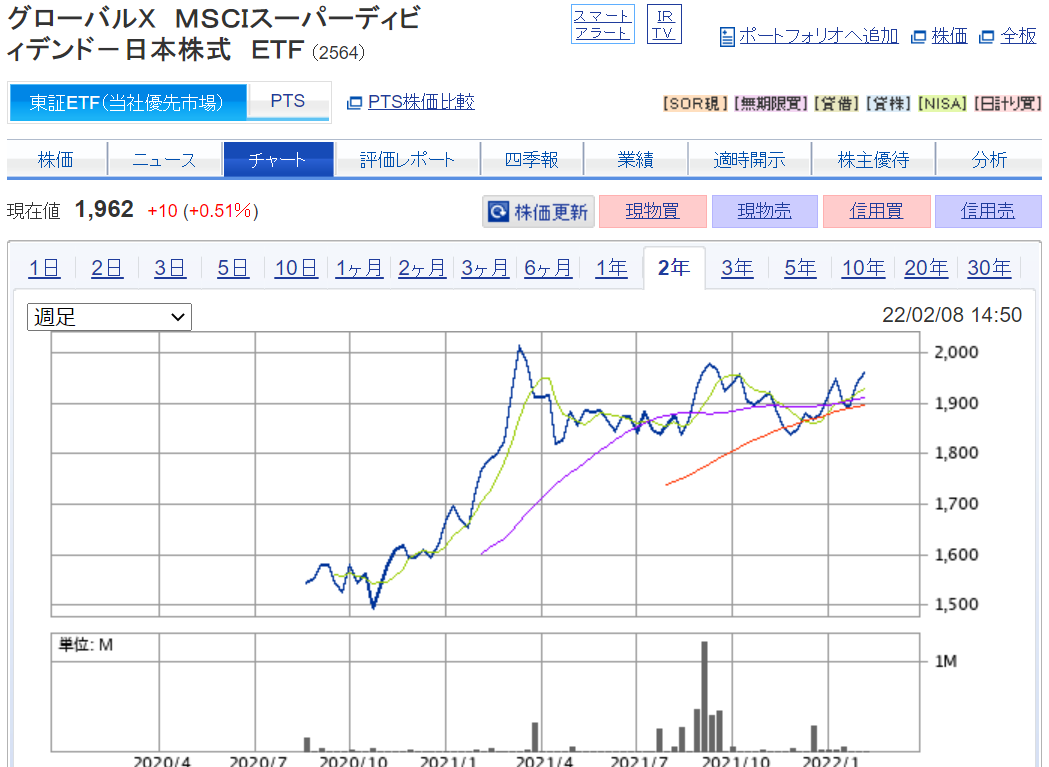Click the 1M volume axis label

(x=946, y=661)
